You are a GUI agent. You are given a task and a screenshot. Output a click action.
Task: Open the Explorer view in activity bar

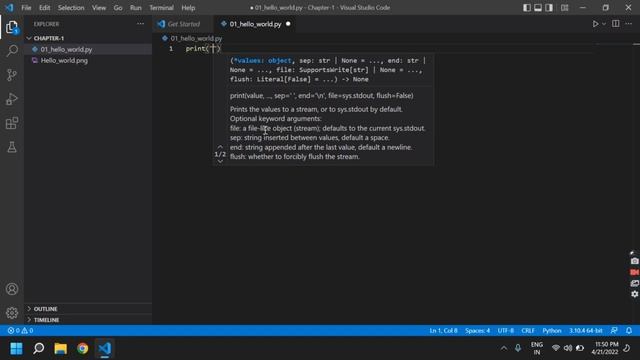(x=12, y=27)
